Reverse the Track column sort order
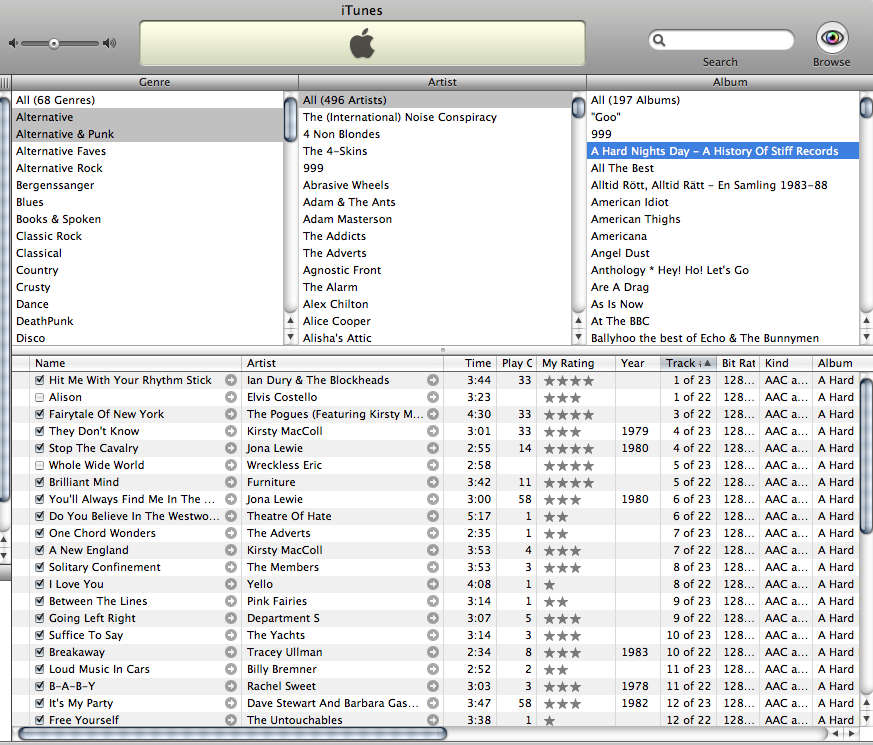The height and width of the screenshot is (745, 873). (x=688, y=363)
